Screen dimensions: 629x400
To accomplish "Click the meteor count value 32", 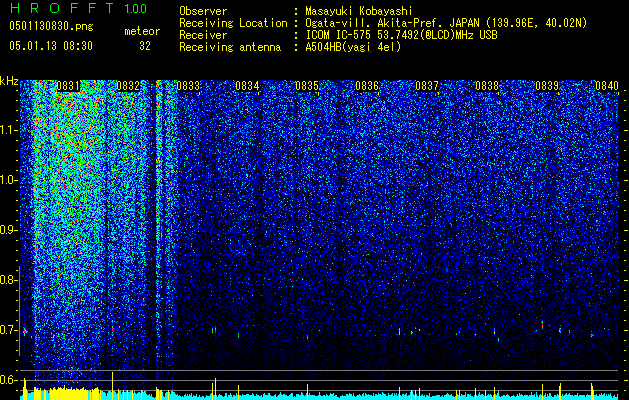I will click(x=145, y=46).
